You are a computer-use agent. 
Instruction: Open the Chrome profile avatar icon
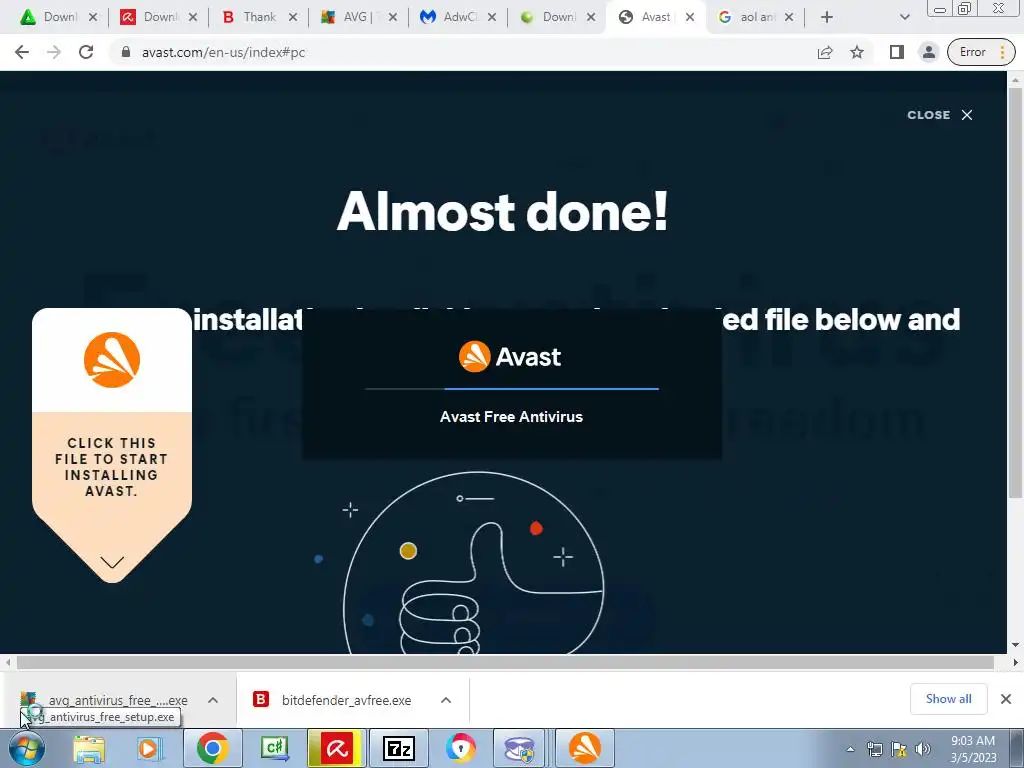click(x=929, y=52)
